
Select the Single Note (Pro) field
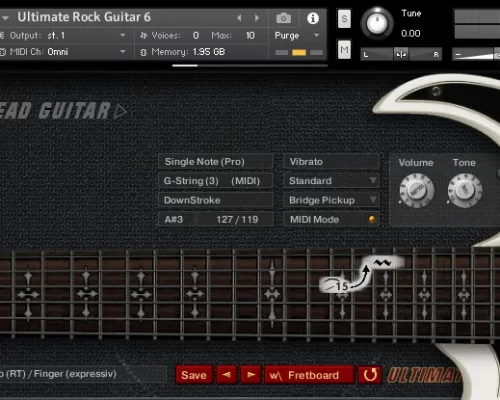pos(216,162)
